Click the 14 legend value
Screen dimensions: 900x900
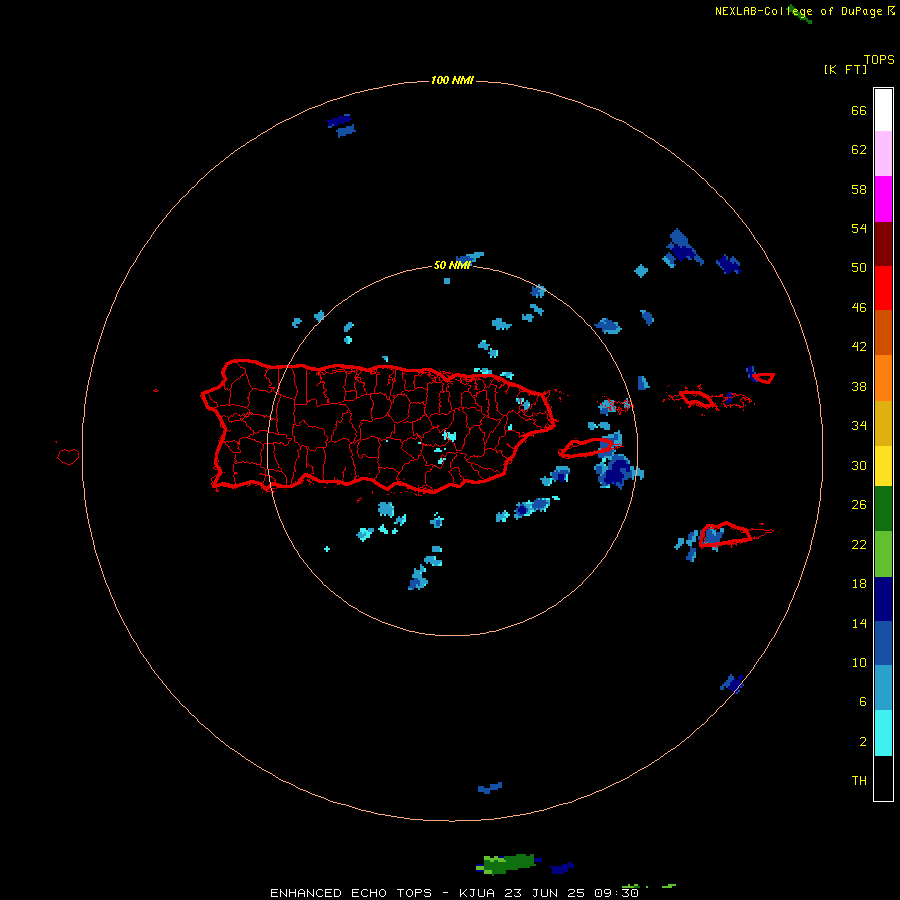(x=859, y=623)
